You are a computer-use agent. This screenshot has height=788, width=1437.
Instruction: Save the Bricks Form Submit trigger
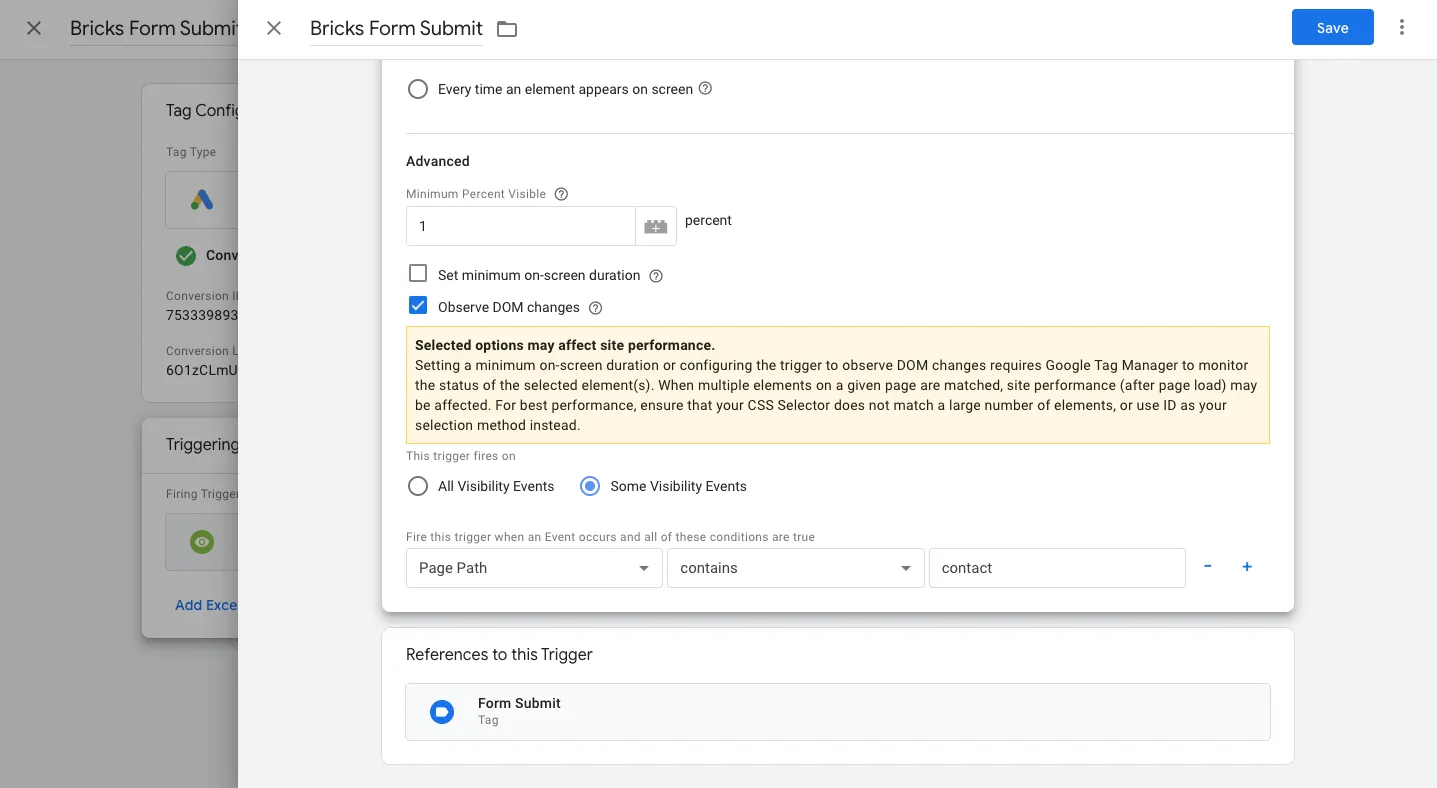click(x=1332, y=27)
